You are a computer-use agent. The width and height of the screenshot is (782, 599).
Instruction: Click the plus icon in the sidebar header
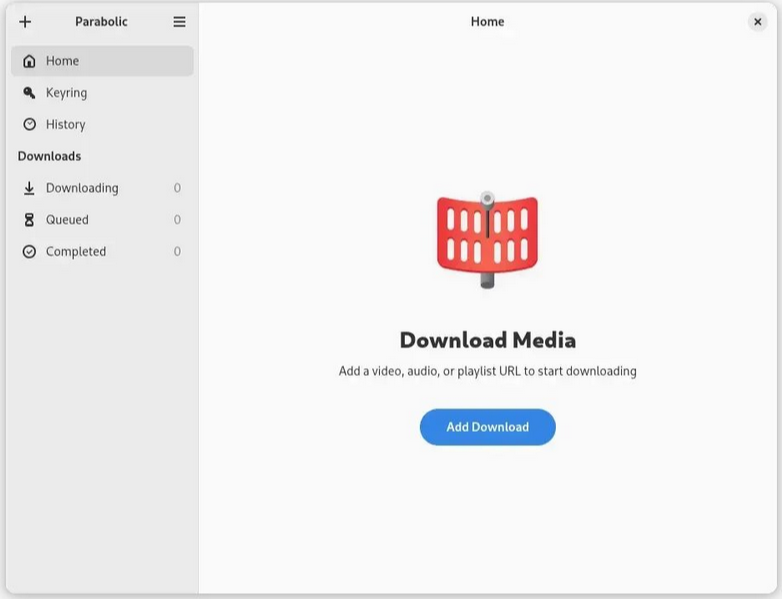pos(25,22)
